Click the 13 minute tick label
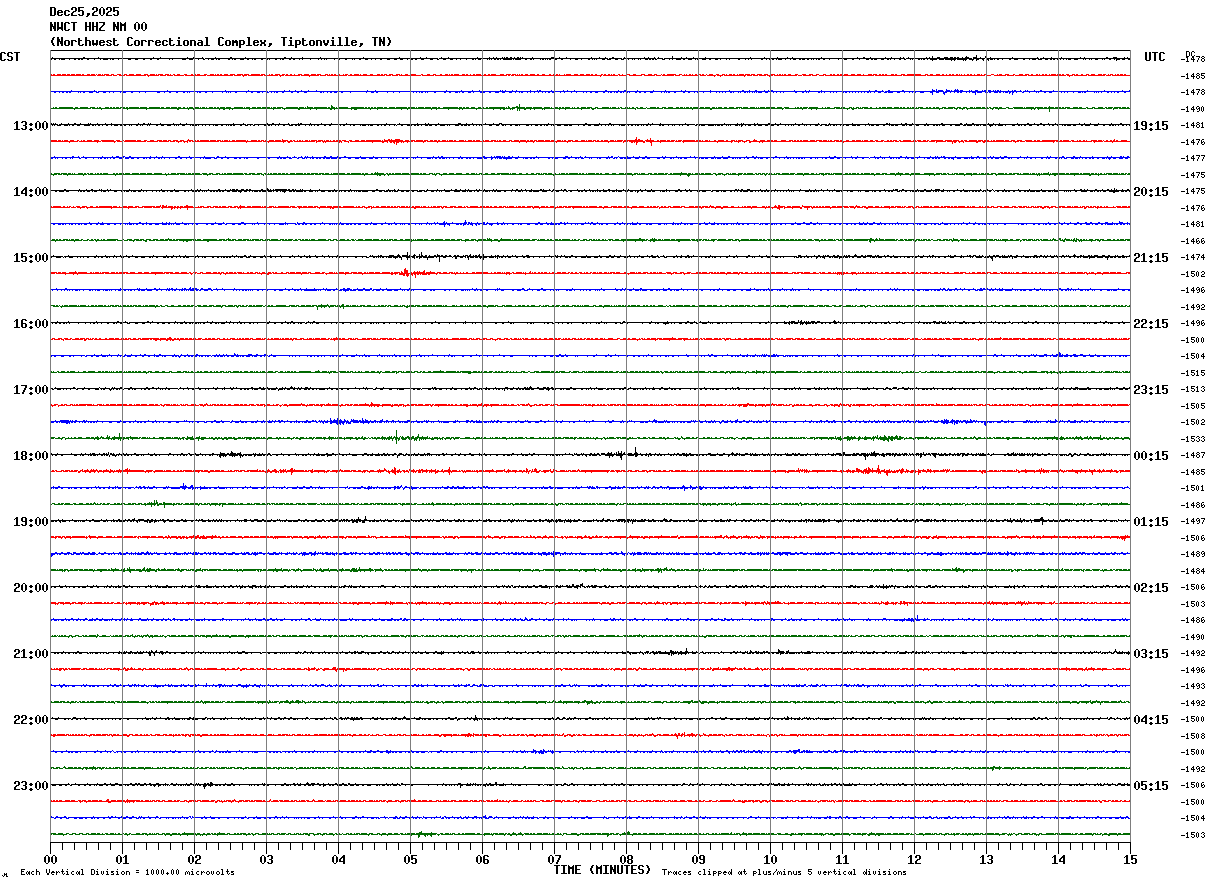1210x886 pixels. (986, 859)
